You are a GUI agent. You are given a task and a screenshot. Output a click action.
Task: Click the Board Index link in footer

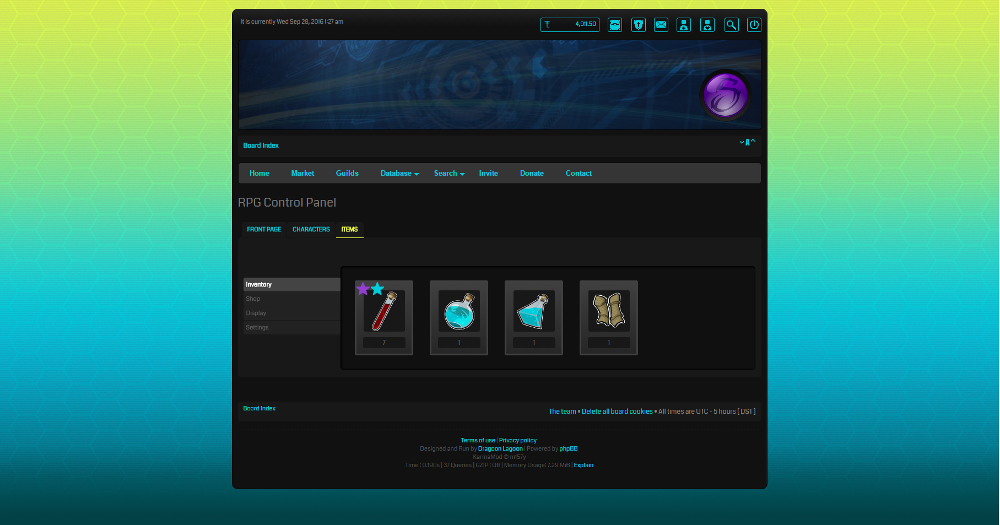(x=259, y=408)
